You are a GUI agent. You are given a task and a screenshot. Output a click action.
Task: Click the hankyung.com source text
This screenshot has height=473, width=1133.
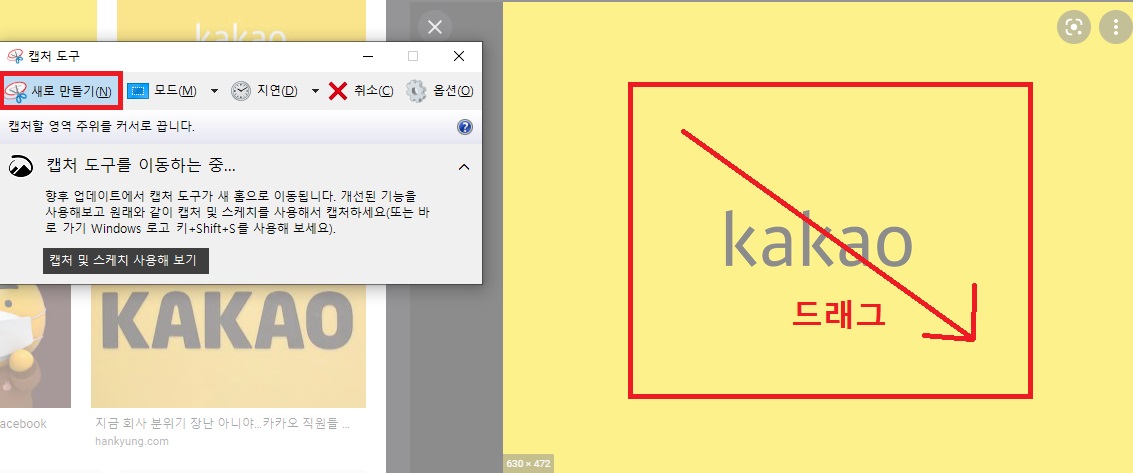132,441
